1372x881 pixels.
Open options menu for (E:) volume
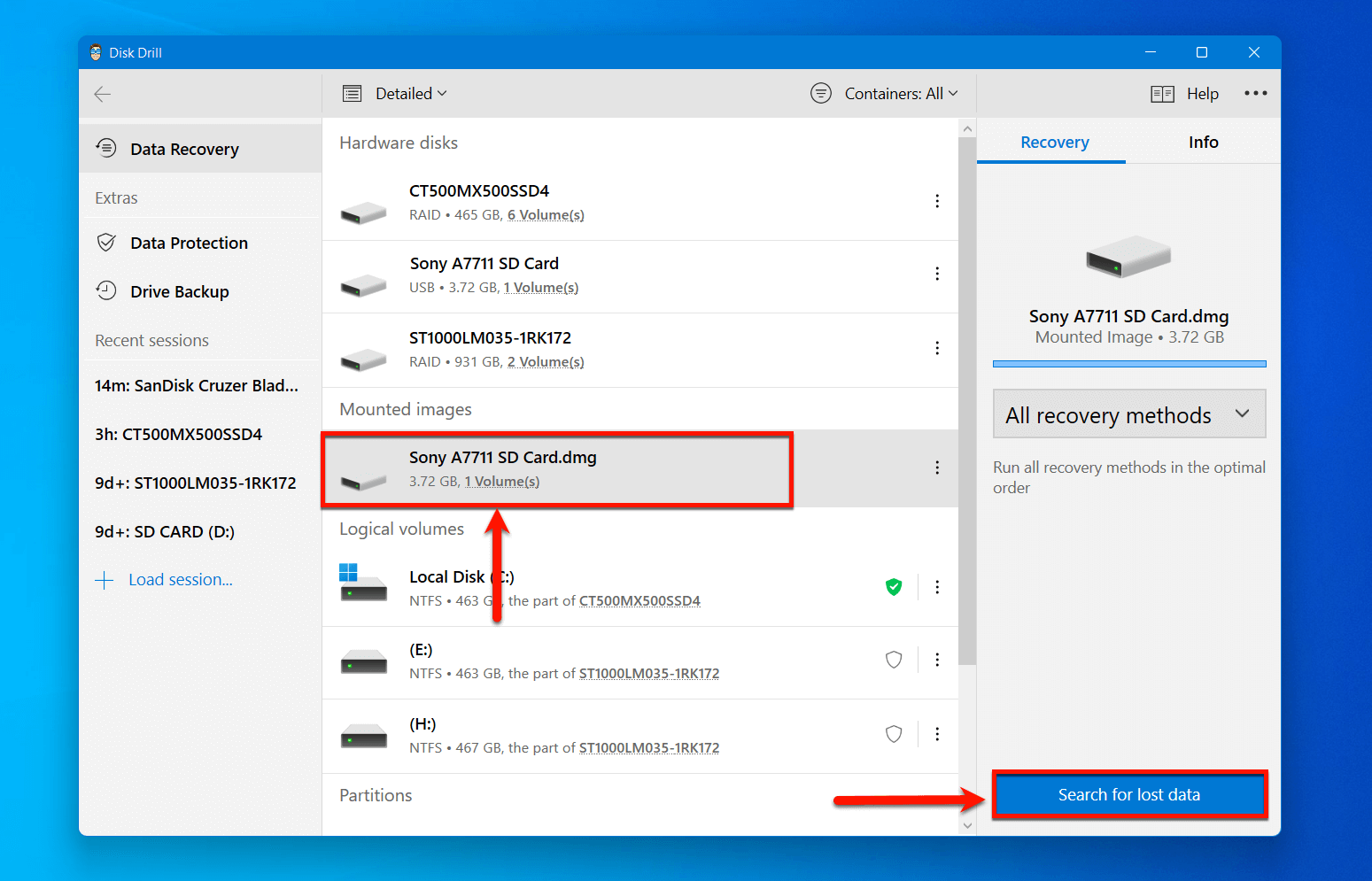[937, 660]
